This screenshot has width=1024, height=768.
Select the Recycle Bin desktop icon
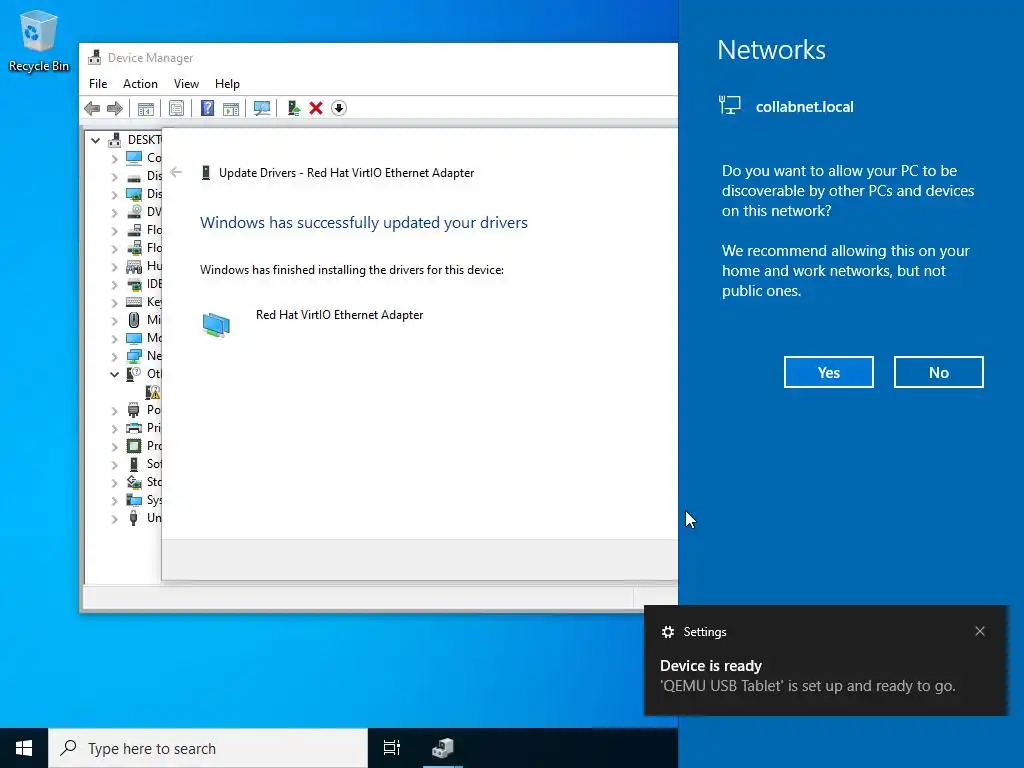pos(39,41)
